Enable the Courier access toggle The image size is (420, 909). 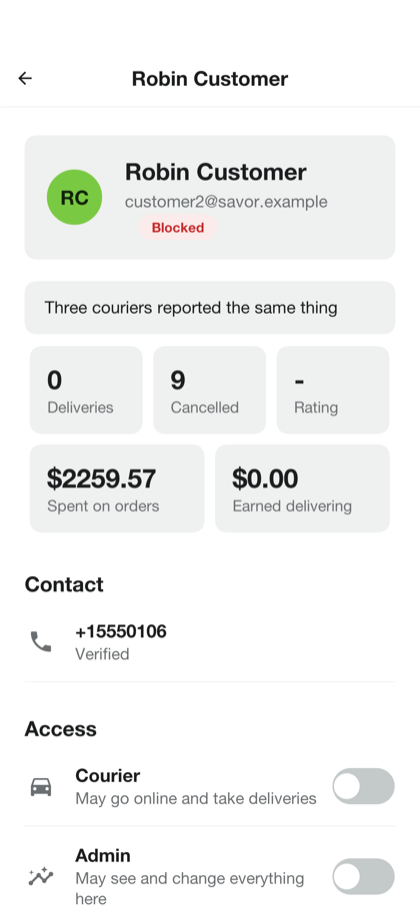click(x=363, y=786)
